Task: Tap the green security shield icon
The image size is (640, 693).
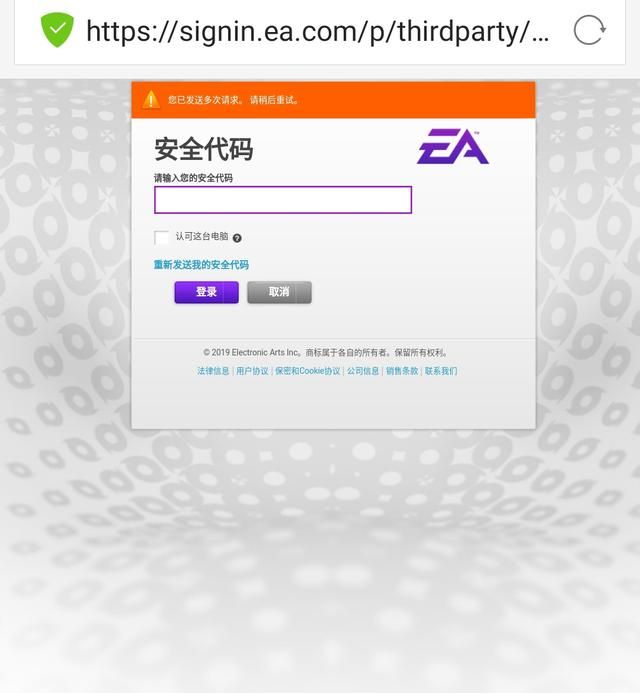Action: pyautogui.click(x=57, y=30)
